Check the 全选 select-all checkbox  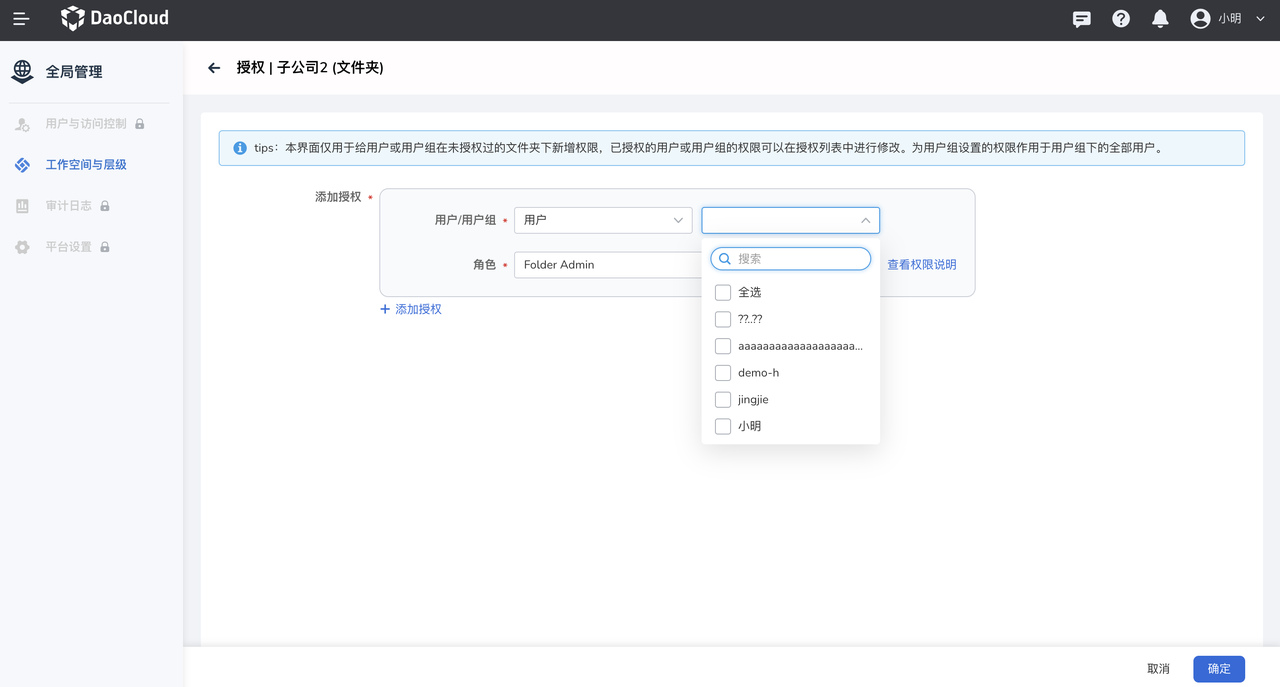tap(723, 292)
